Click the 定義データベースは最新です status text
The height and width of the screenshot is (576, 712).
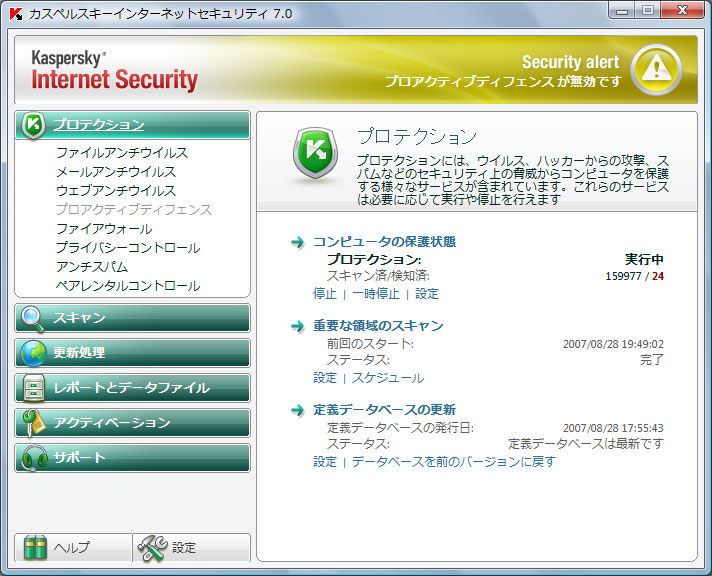[586, 444]
